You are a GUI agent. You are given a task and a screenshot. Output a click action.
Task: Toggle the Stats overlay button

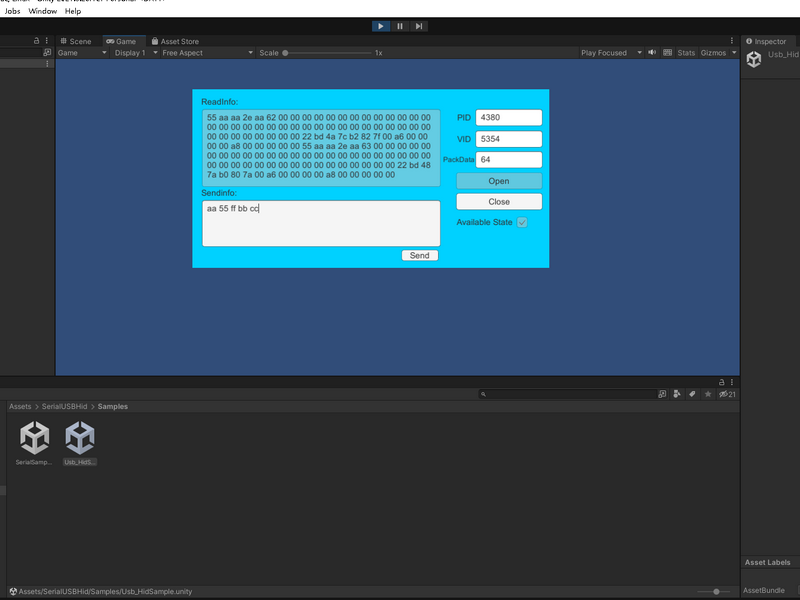(x=686, y=53)
